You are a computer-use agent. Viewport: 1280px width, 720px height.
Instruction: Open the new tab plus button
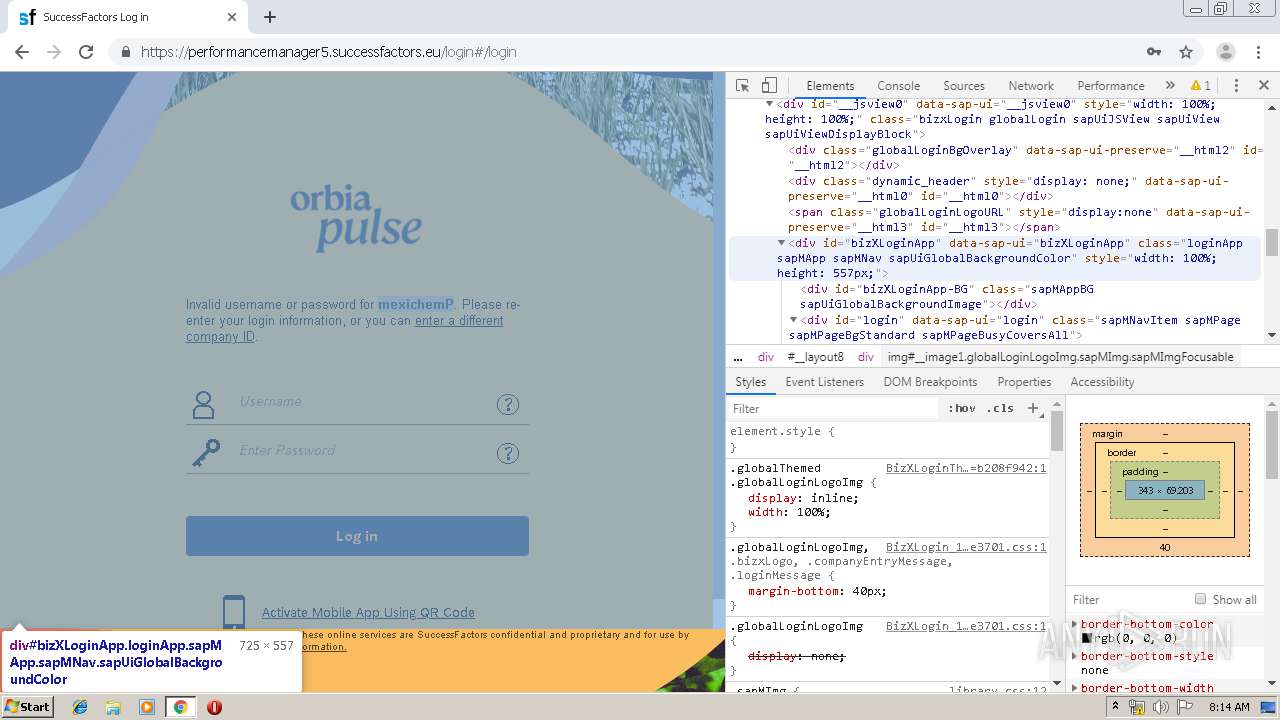point(270,17)
